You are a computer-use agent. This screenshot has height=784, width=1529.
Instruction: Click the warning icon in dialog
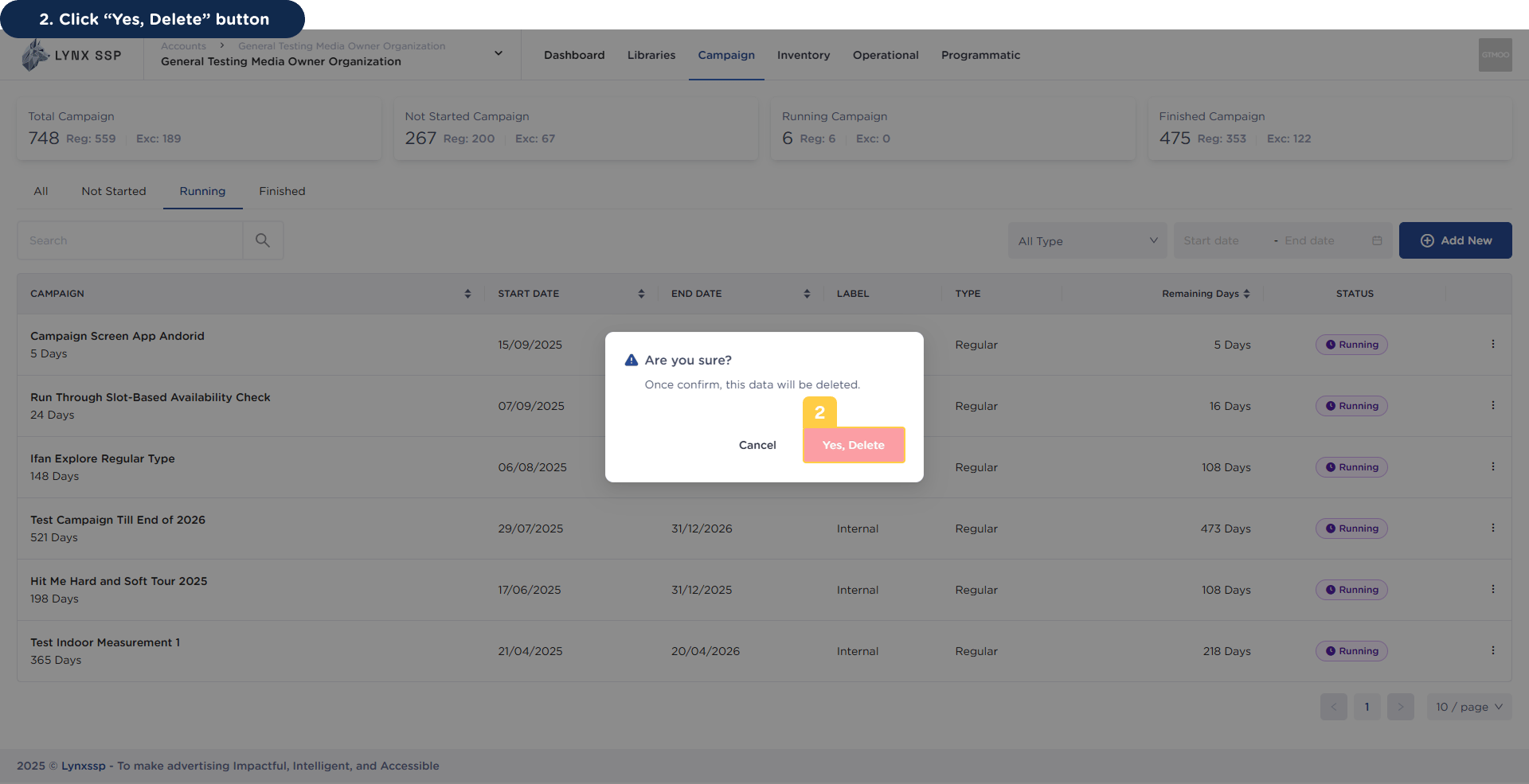tap(632, 360)
